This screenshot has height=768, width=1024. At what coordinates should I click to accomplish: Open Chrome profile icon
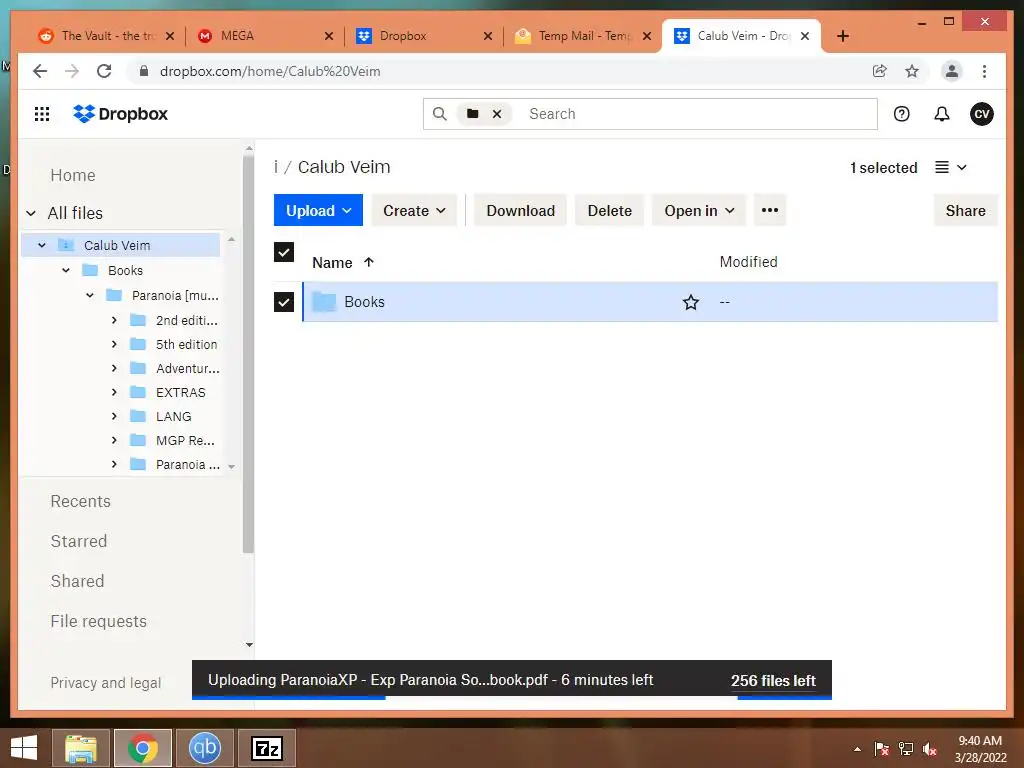[x=952, y=71]
